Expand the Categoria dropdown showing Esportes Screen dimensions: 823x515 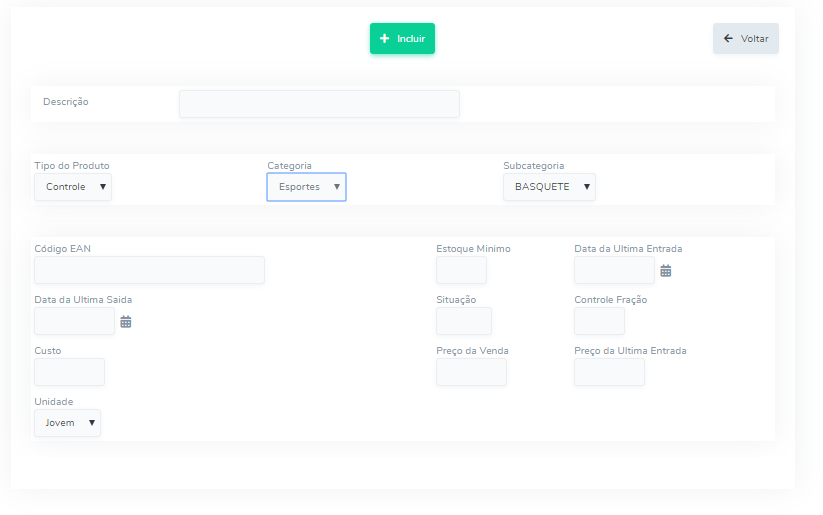(306, 187)
